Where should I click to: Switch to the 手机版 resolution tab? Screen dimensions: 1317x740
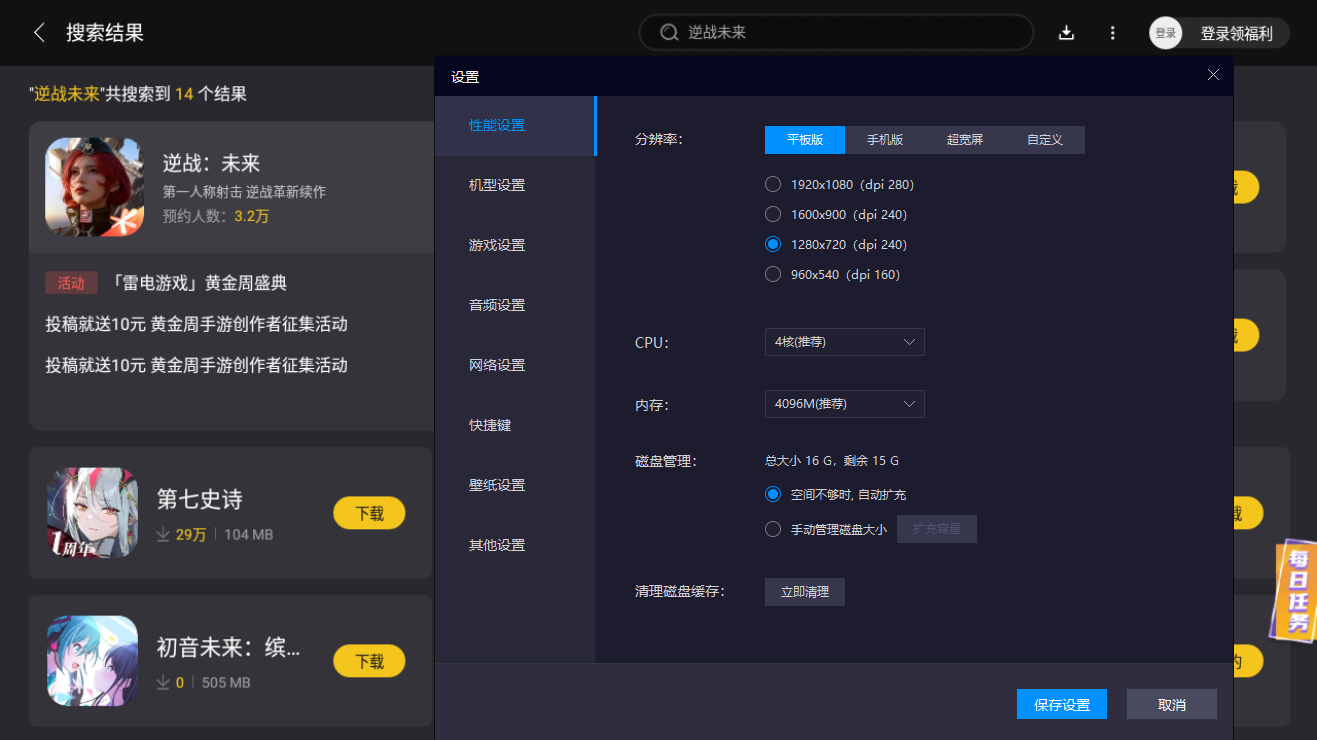[884, 139]
